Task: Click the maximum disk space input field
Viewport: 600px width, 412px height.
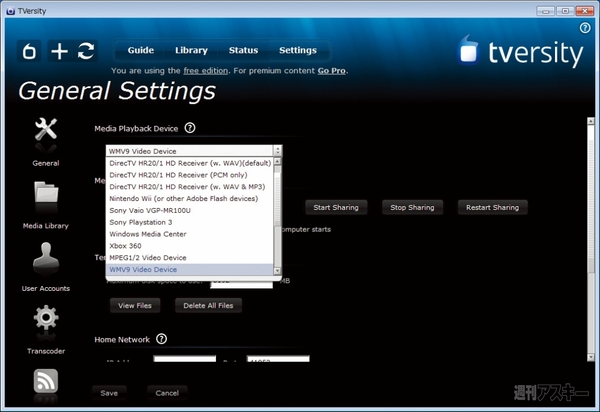Action: [x=242, y=283]
